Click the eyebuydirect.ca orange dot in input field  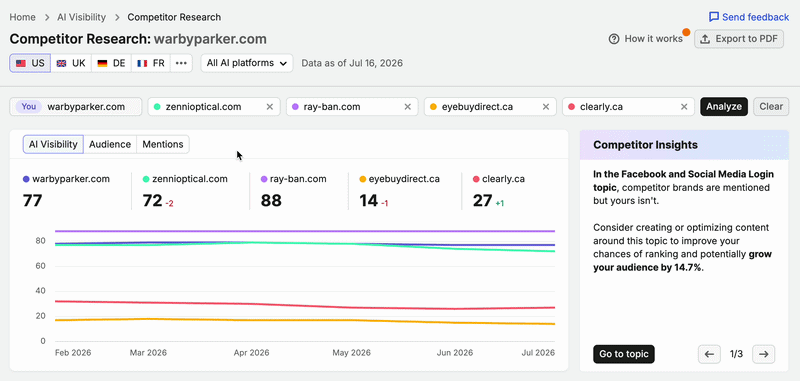click(433, 107)
